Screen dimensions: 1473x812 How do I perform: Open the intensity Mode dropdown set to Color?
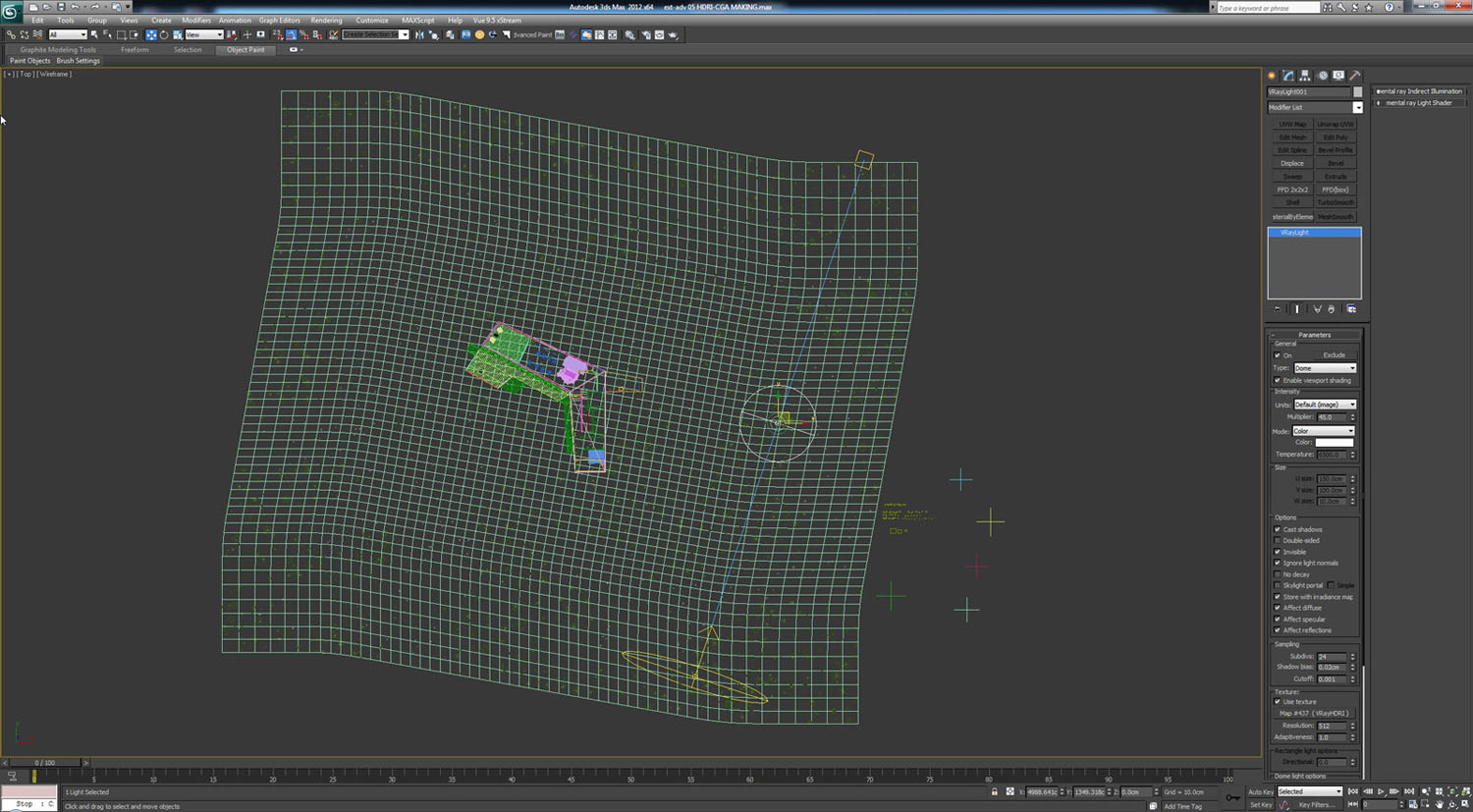(x=1324, y=431)
